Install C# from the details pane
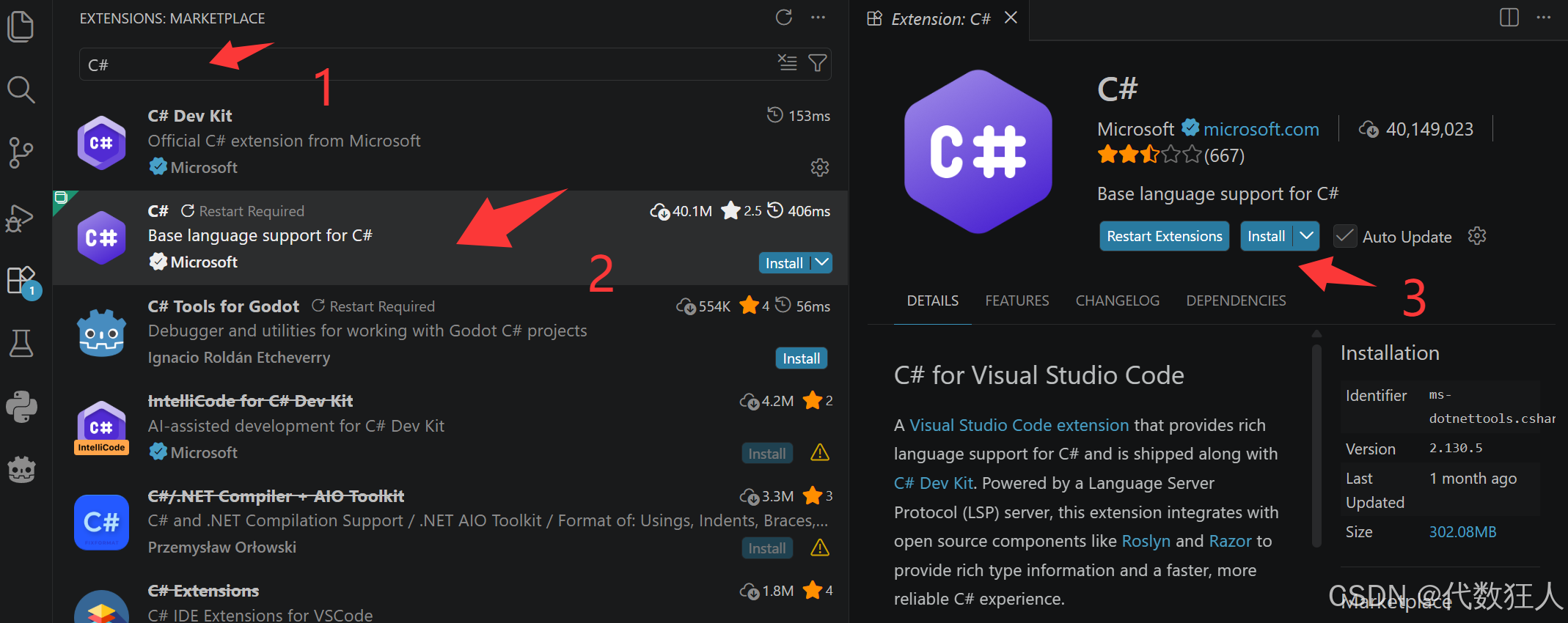1568x623 pixels. point(1267,236)
